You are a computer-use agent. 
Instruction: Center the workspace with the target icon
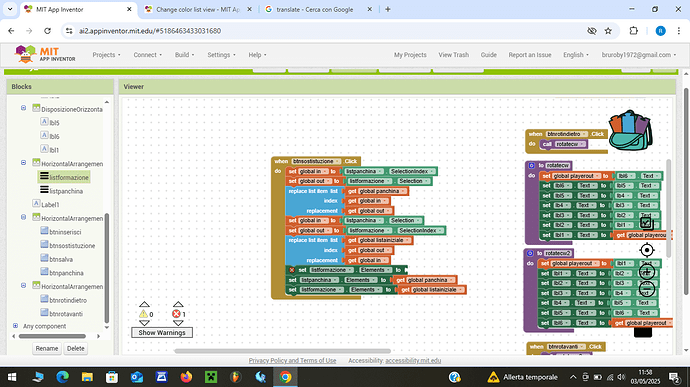(x=646, y=250)
